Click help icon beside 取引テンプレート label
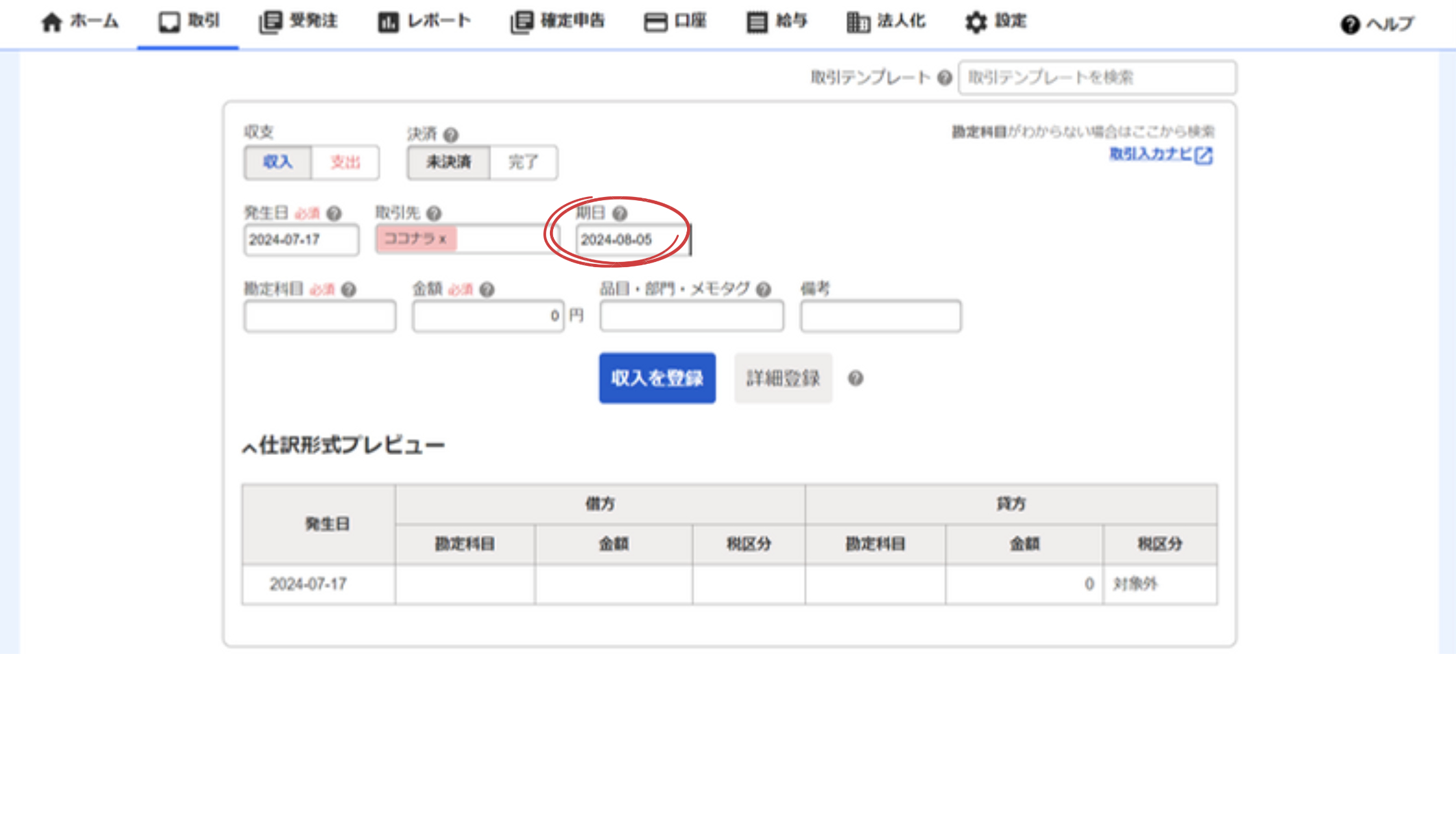The width and height of the screenshot is (1456, 819). (x=944, y=78)
